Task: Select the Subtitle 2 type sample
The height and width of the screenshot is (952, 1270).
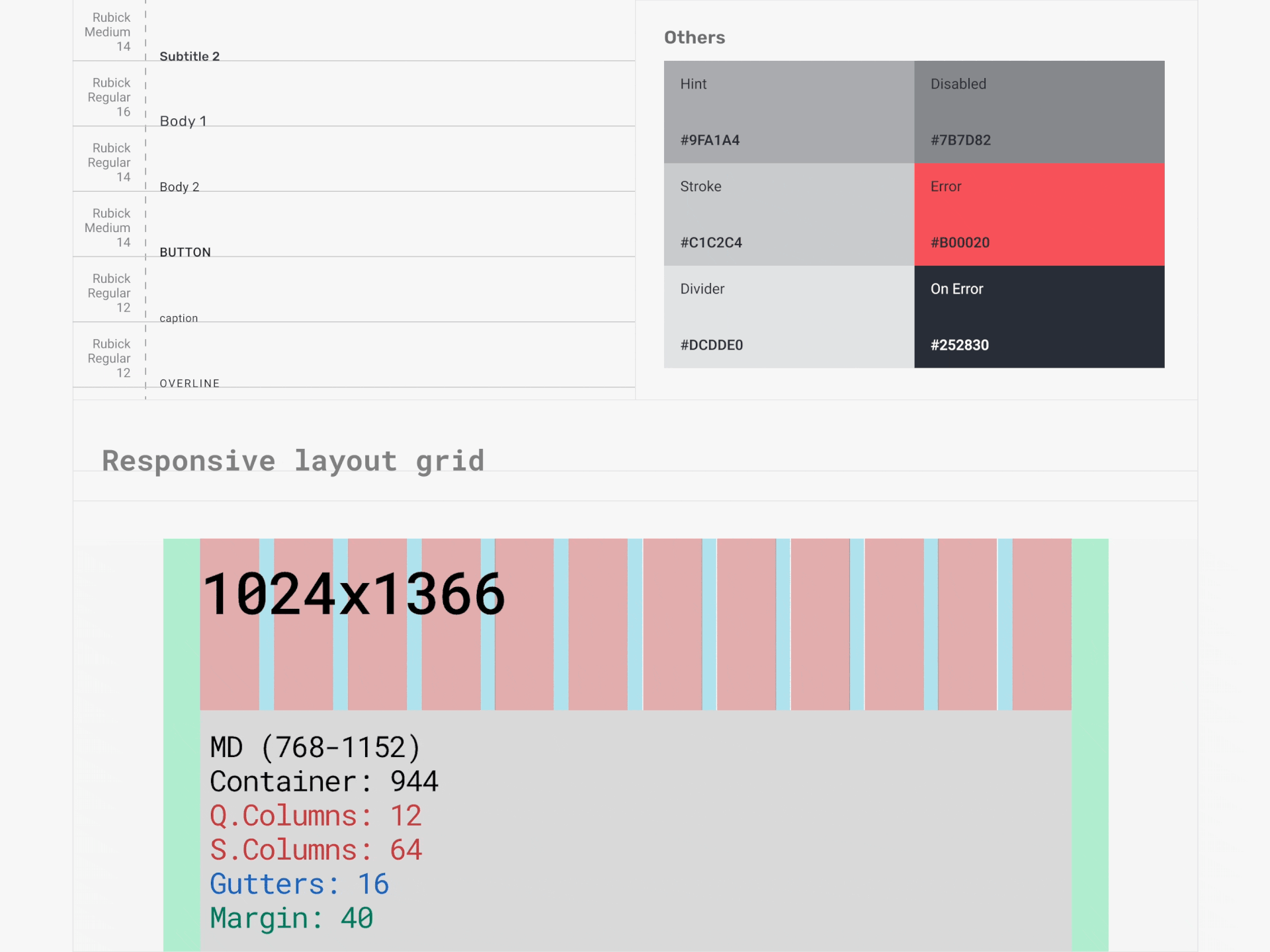Action: coord(189,56)
